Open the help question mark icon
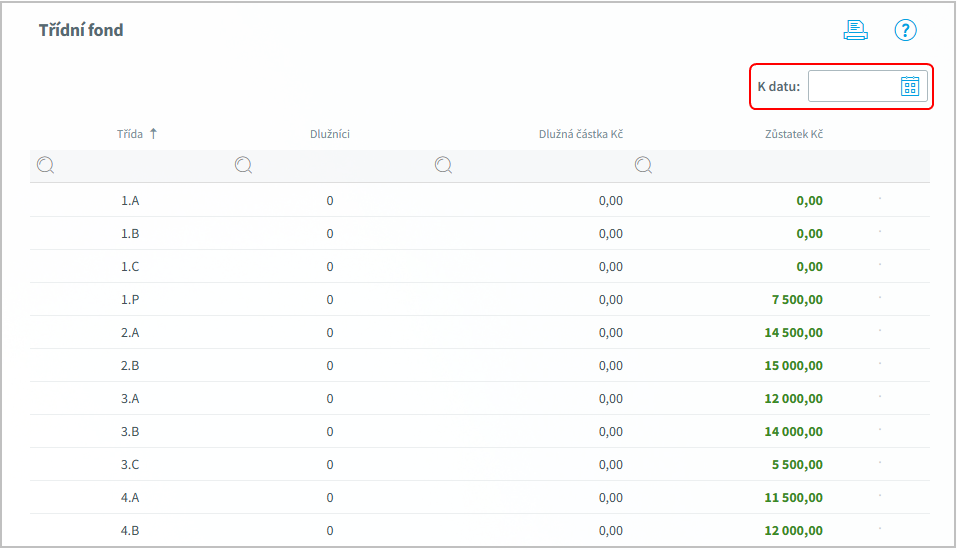This screenshot has height=550, width=957. [905, 29]
